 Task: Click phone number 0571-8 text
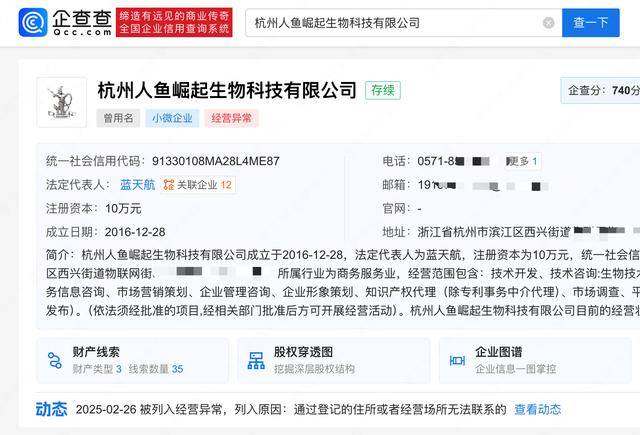pos(436,161)
